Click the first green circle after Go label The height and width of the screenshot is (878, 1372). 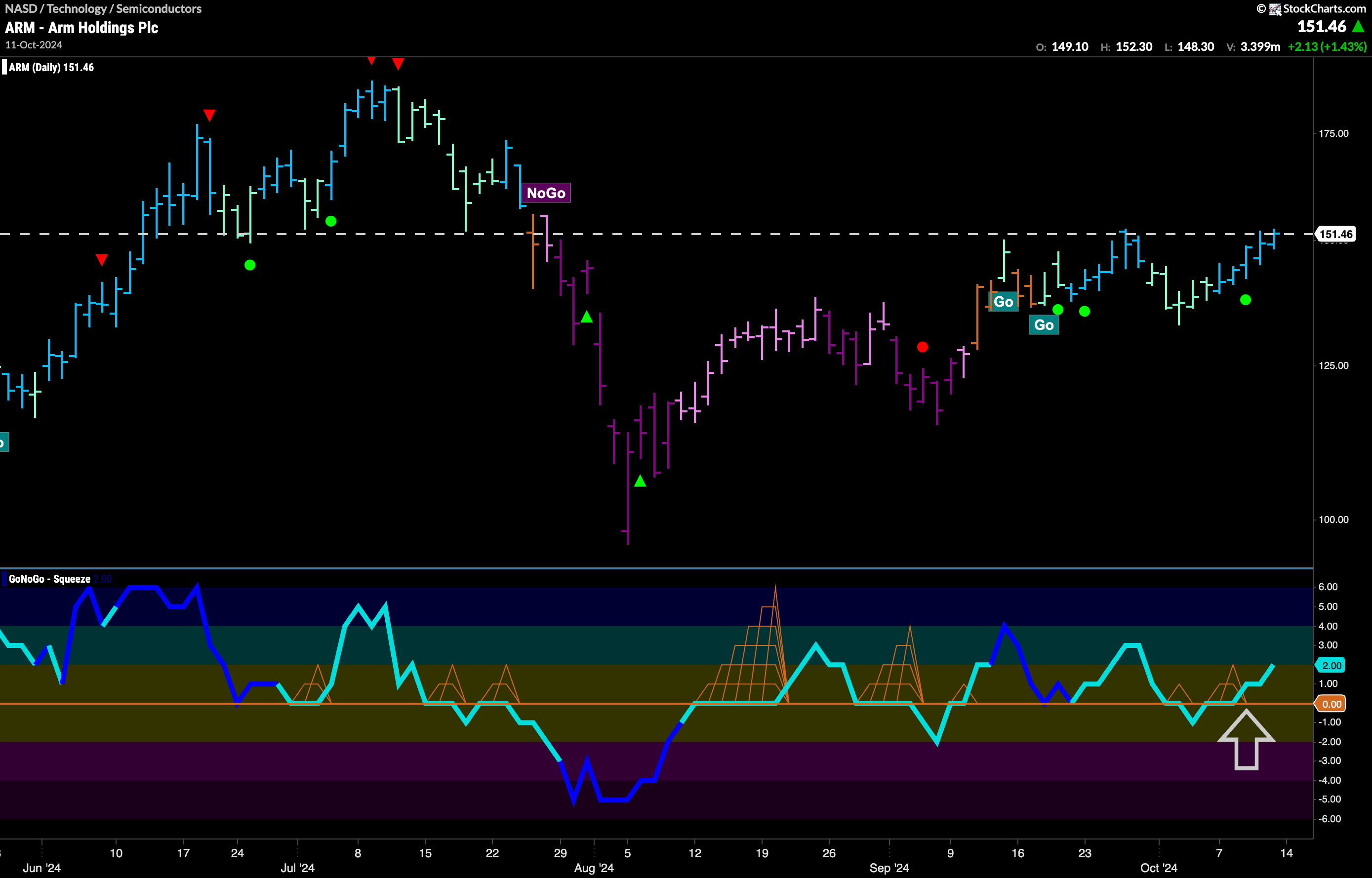tap(1058, 310)
